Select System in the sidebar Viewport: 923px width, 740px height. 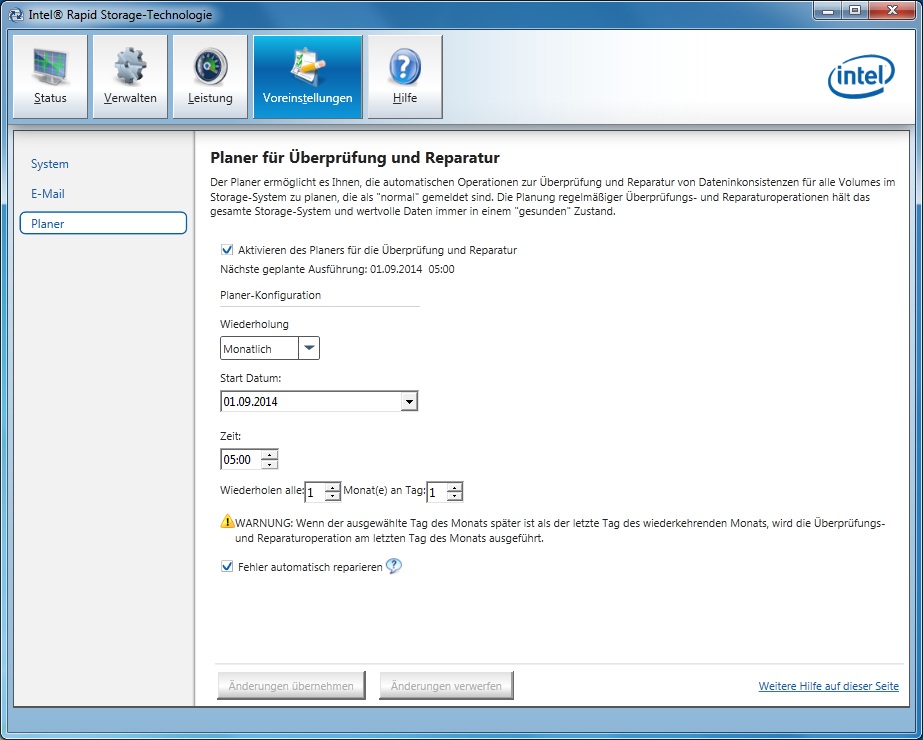click(x=49, y=164)
